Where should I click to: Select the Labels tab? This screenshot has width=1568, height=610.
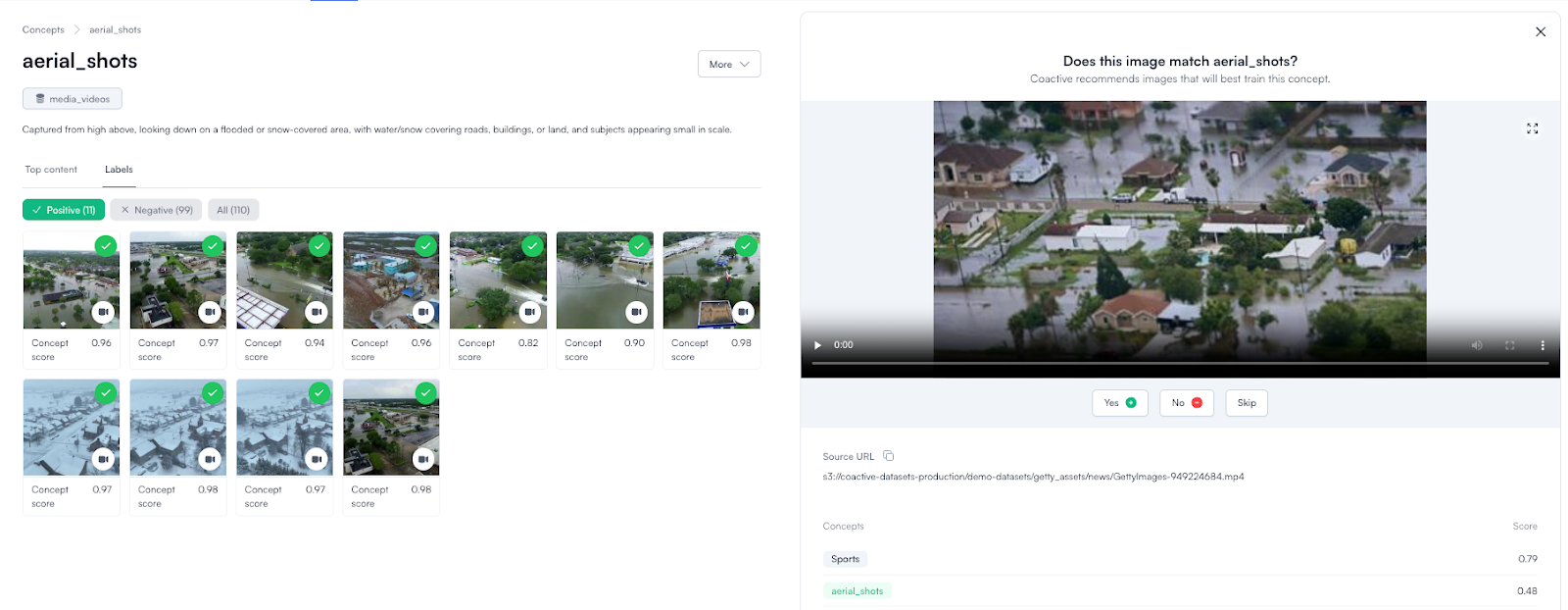119,170
